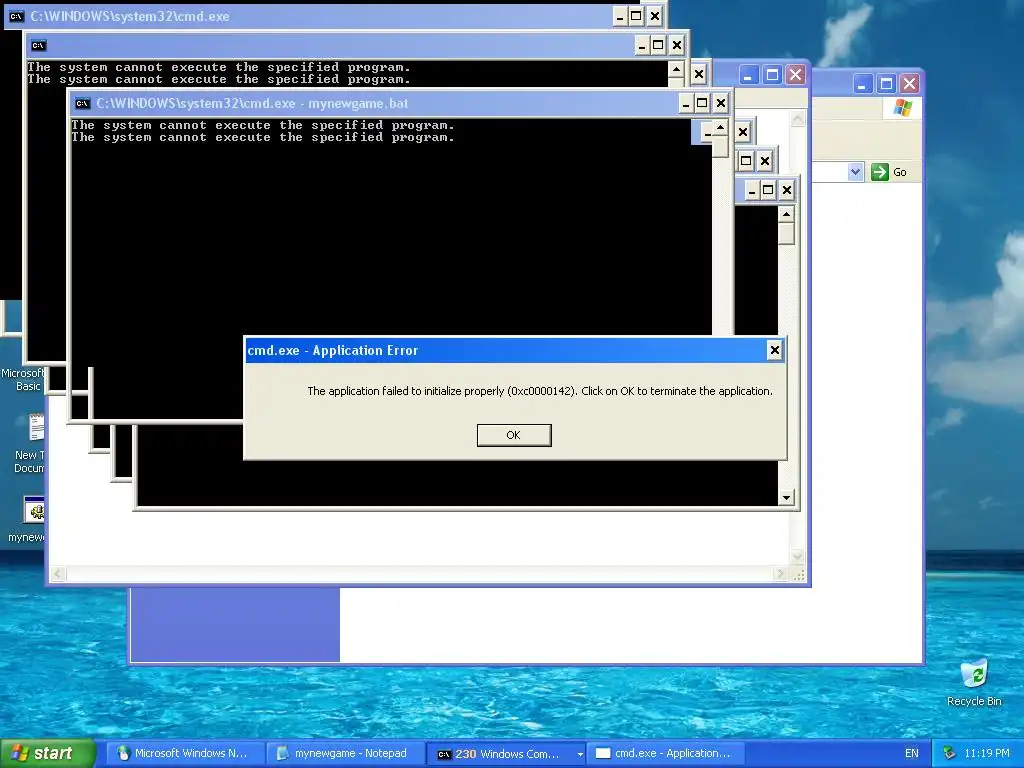1024x768 pixels.
Task: Expand the address bar dropdown arrow
Action: (x=856, y=172)
